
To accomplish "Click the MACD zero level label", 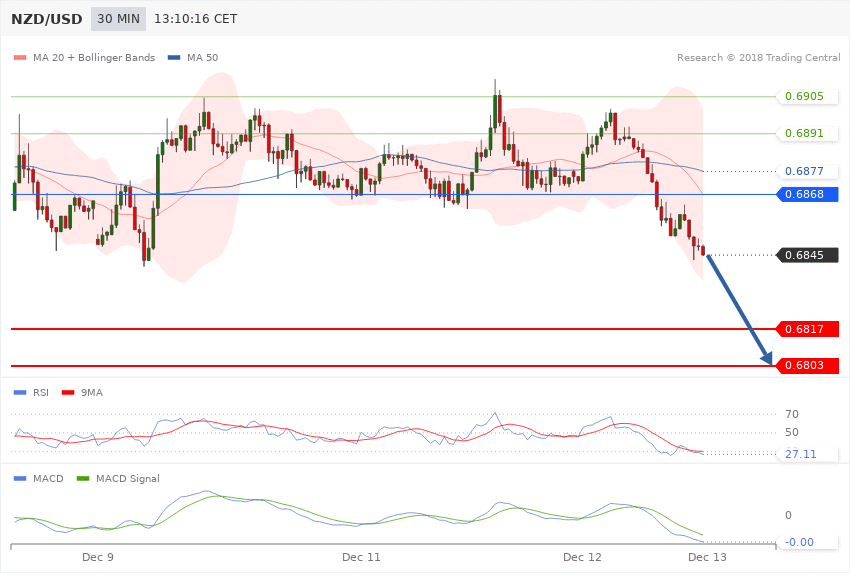I will pos(789,515).
